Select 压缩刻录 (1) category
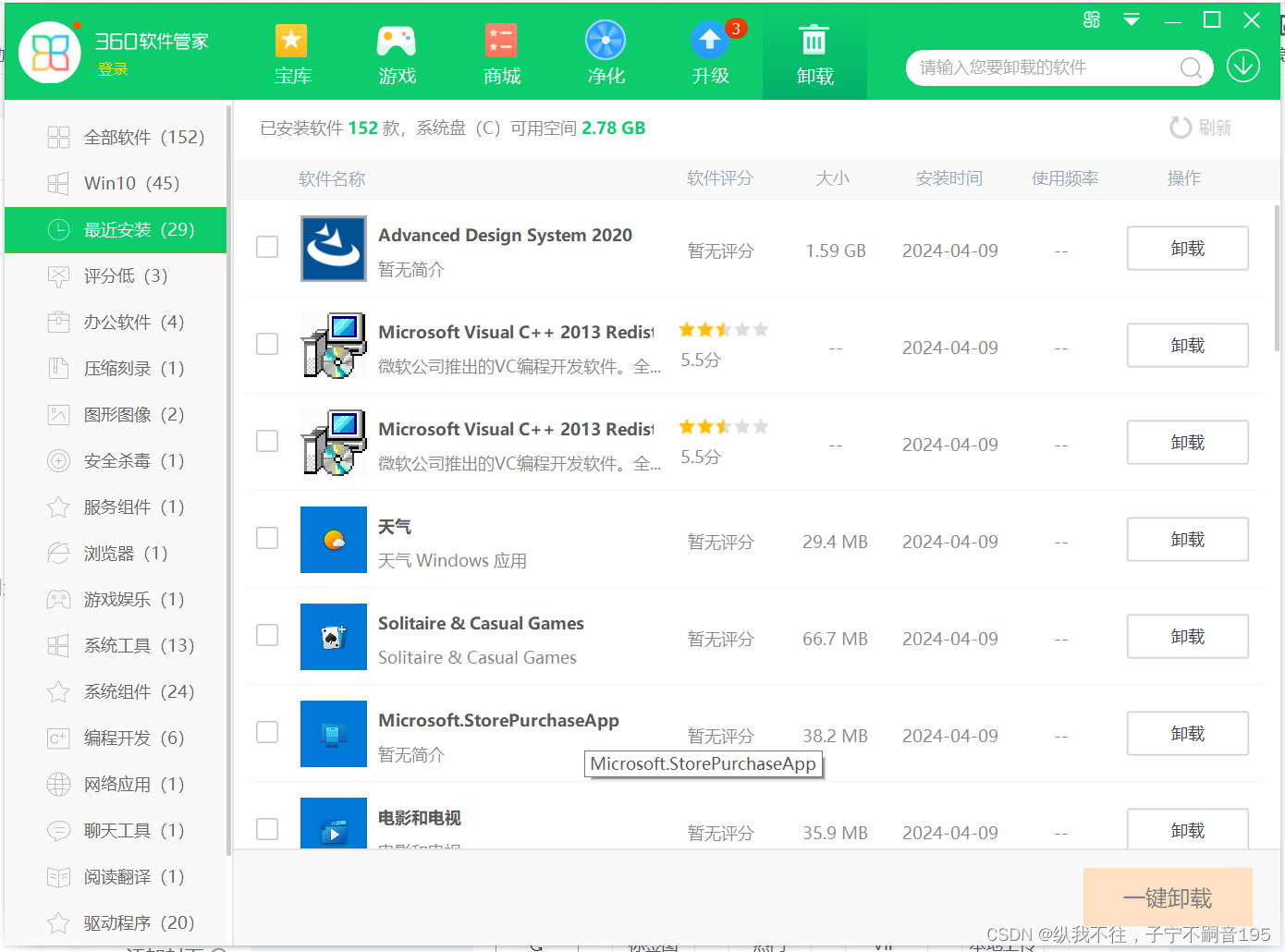The width and height of the screenshot is (1285, 952). point(116,368)
